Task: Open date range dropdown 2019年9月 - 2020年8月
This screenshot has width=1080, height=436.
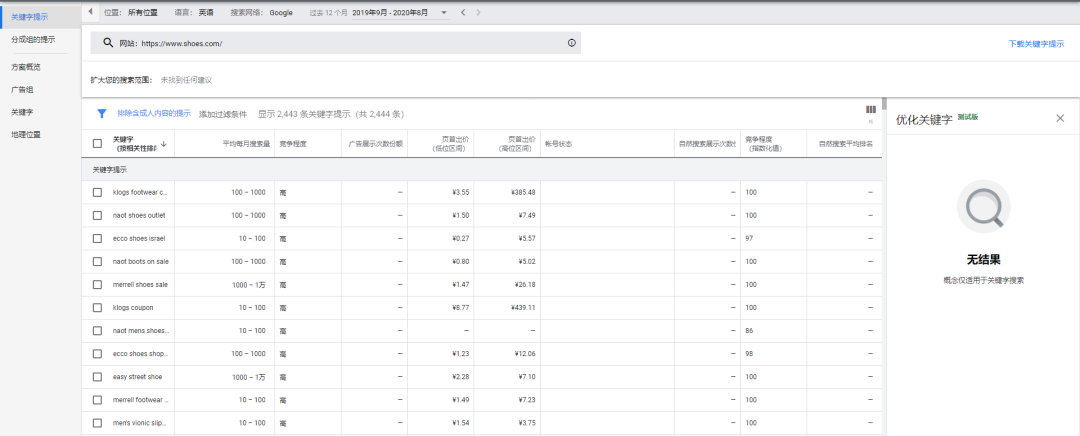Action: pyautogui.click(x=399, y=12)
